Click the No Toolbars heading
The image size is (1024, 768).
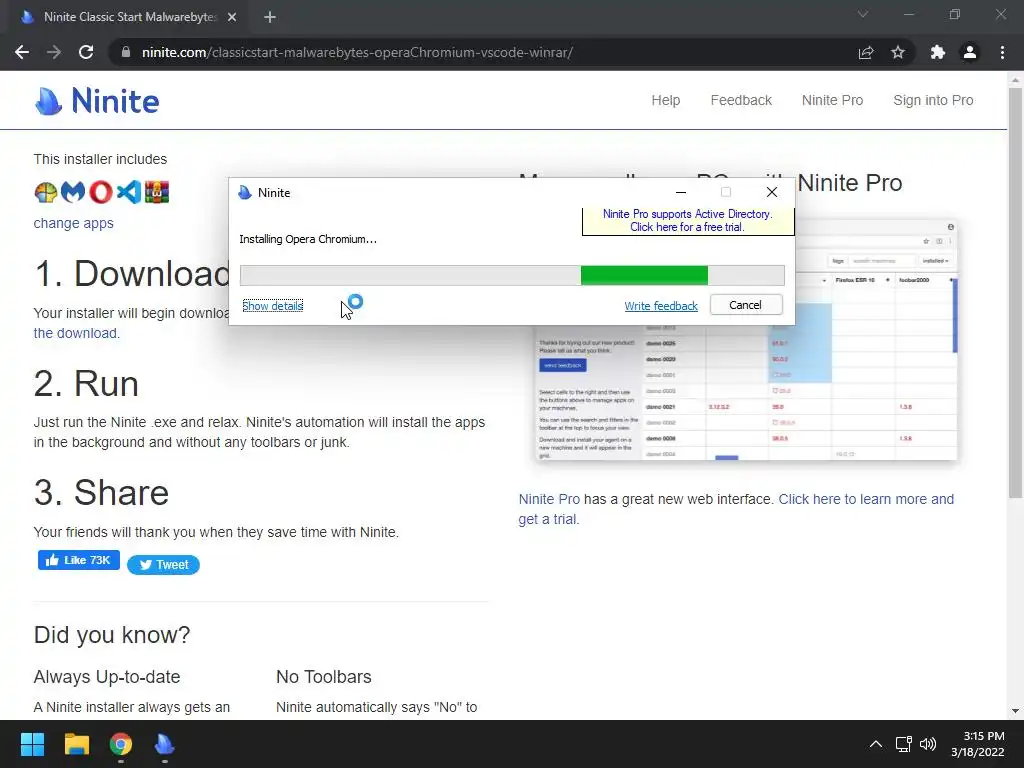323,677
